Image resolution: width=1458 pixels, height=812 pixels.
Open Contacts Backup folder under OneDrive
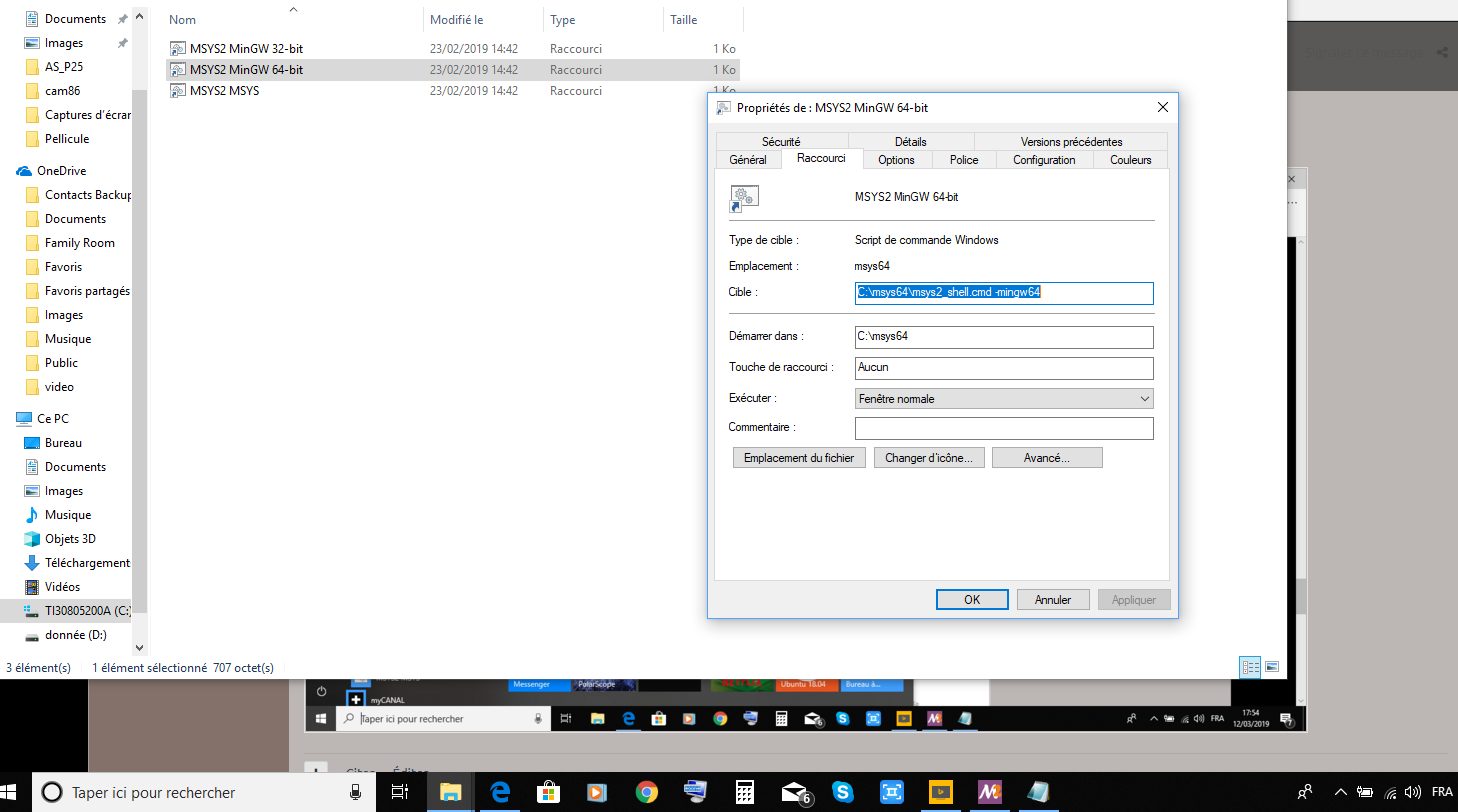(x=88, y=195)
